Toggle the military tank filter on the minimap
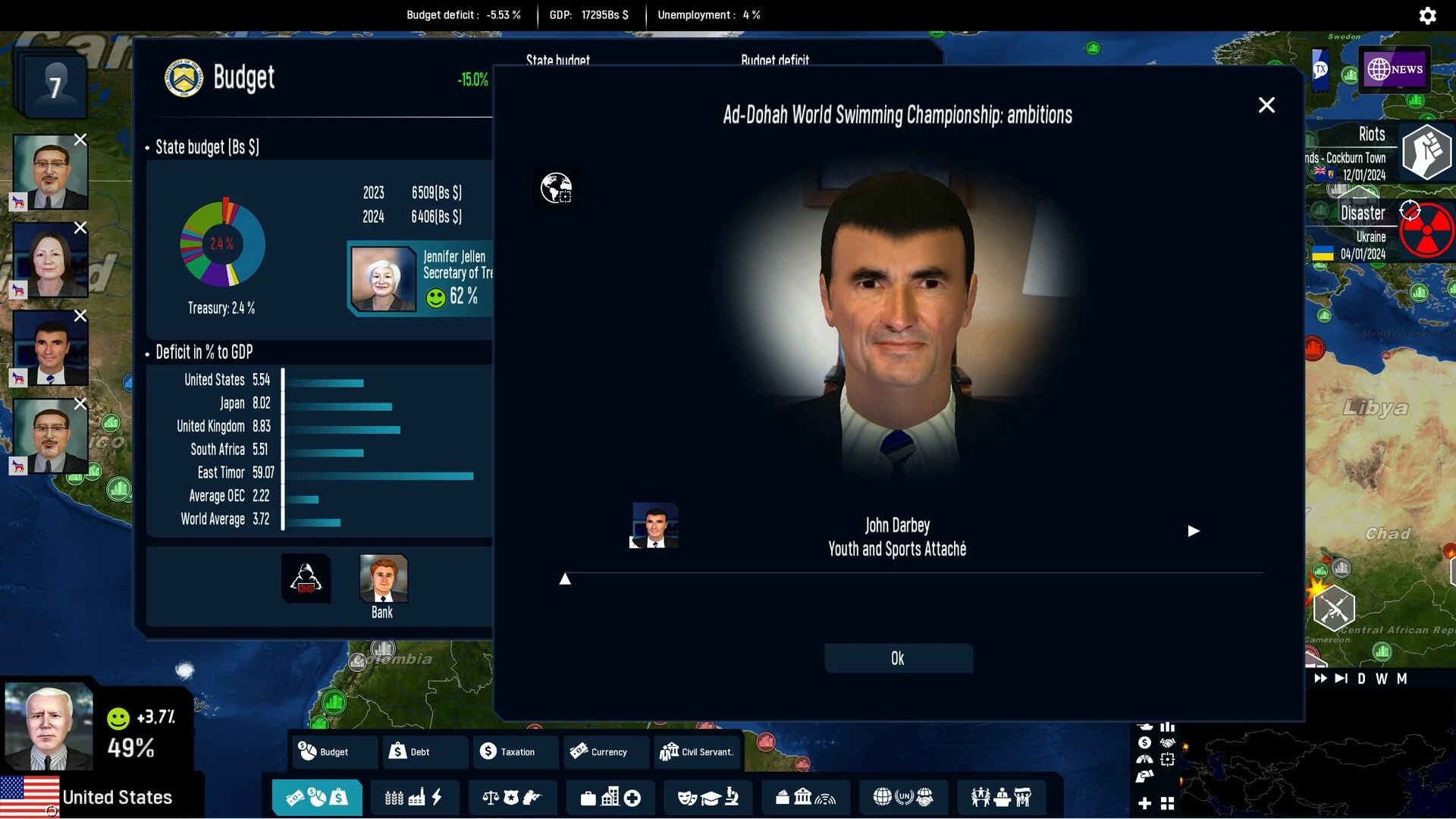The height and width of the screenshot is (819, 1456). click(x=1146, y=727)
